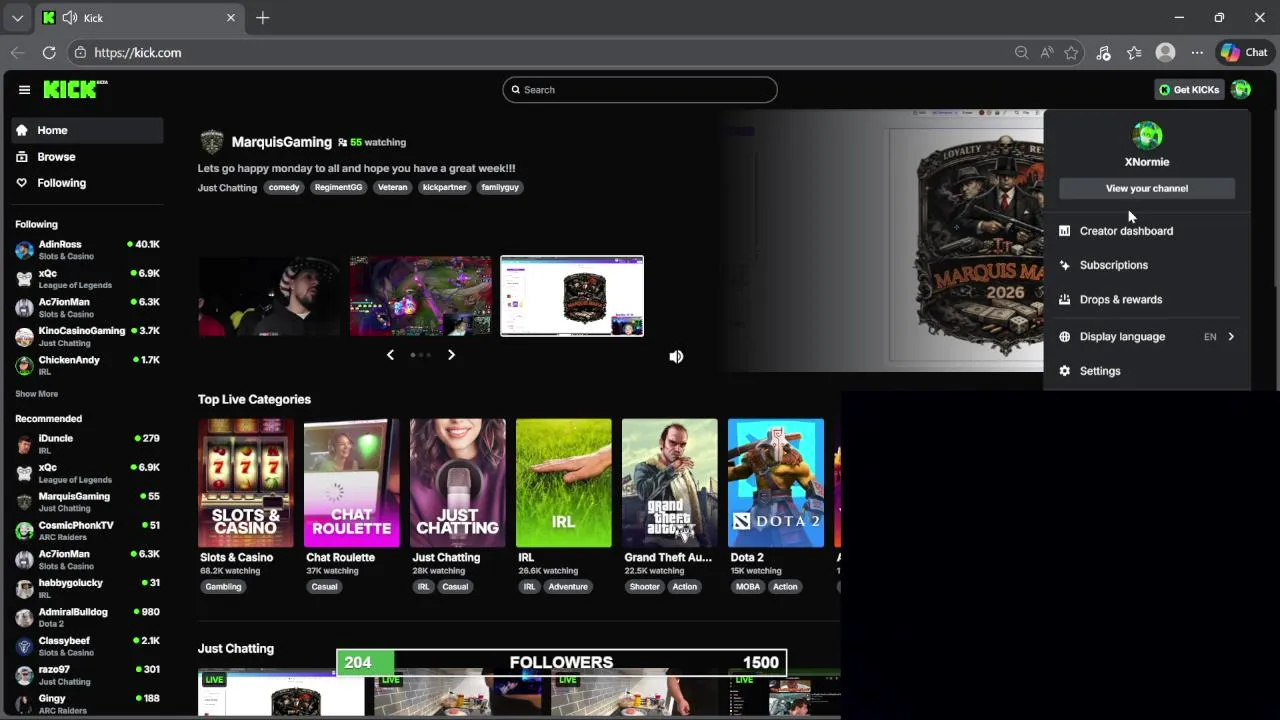
Task: Open Slots & Casino category card
Action: pos(246,483)
